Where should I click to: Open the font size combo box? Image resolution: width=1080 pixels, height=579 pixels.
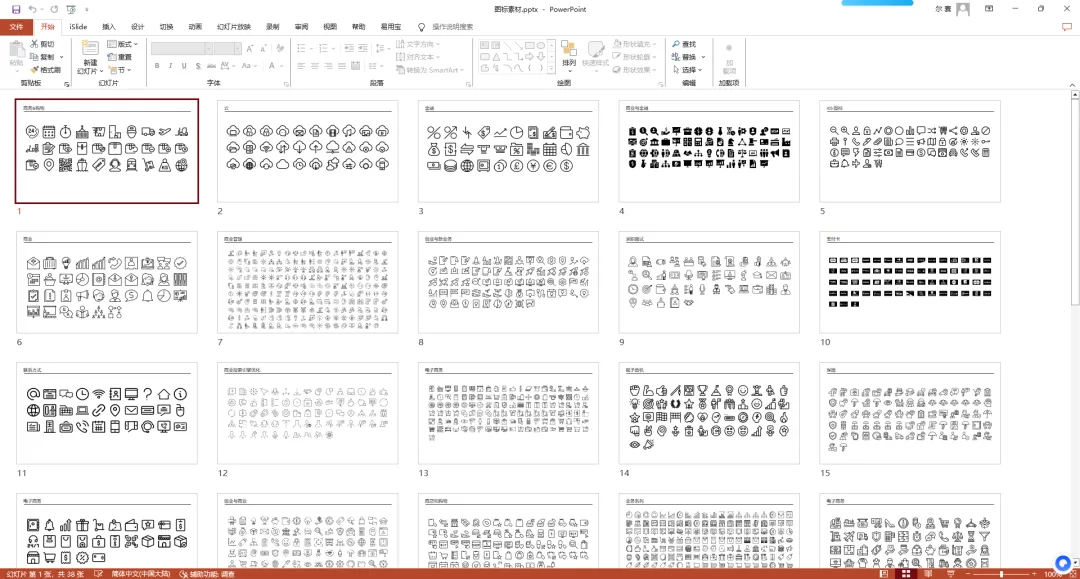[227, 48]
